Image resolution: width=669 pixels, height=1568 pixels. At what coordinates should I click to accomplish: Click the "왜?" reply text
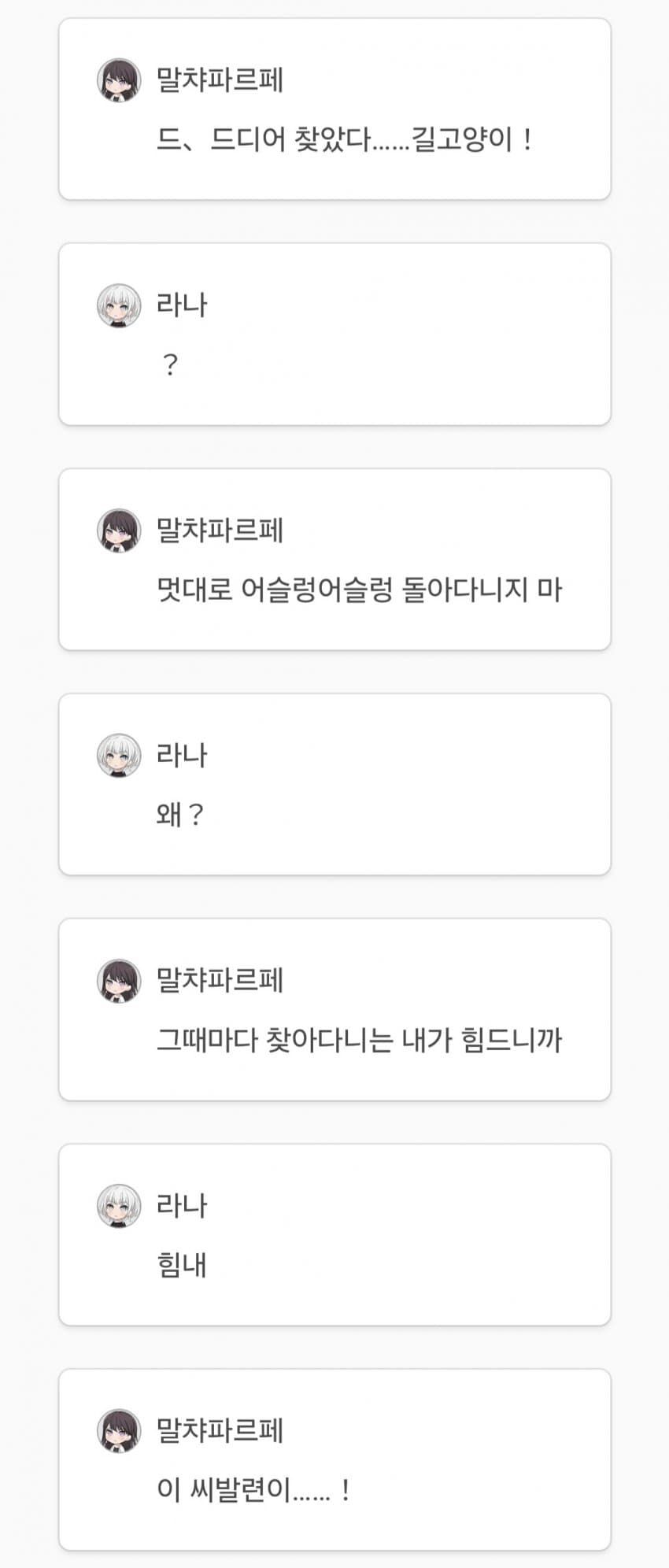[180, 815]
